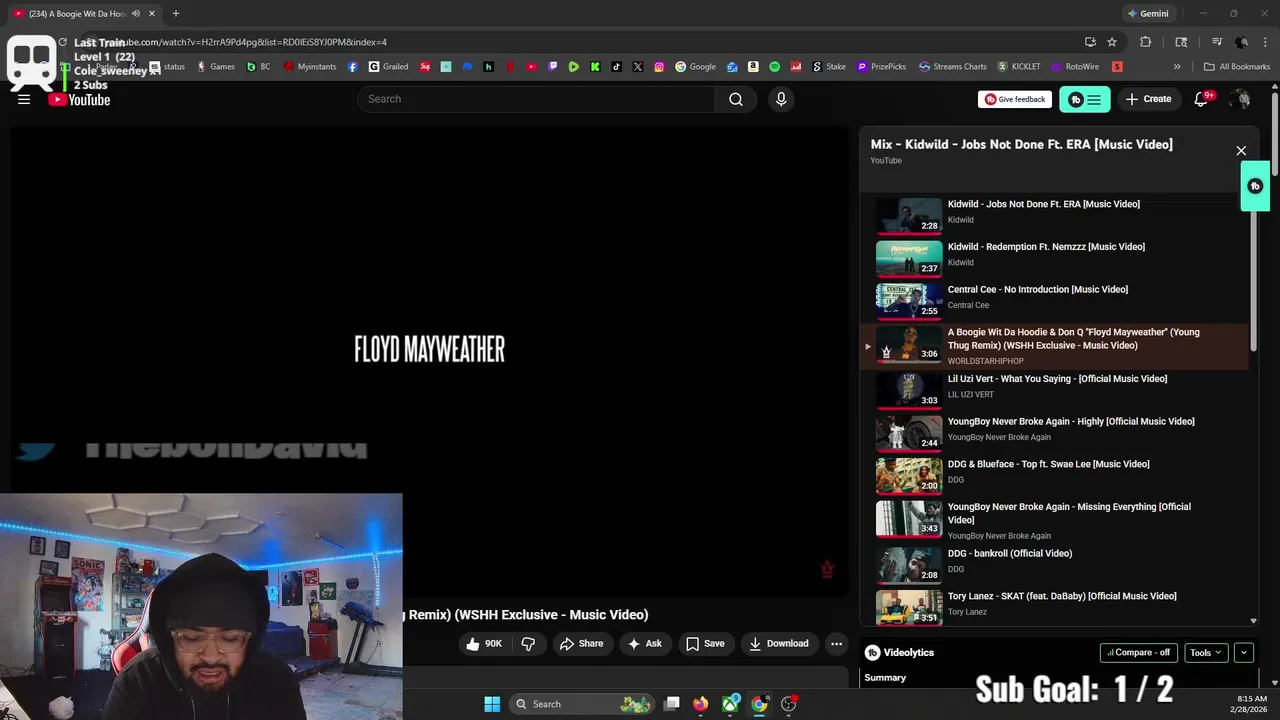This screenshot has width=1280, height=720.
Task: Go to YouTube home via logo
Action: pos(79,100)
